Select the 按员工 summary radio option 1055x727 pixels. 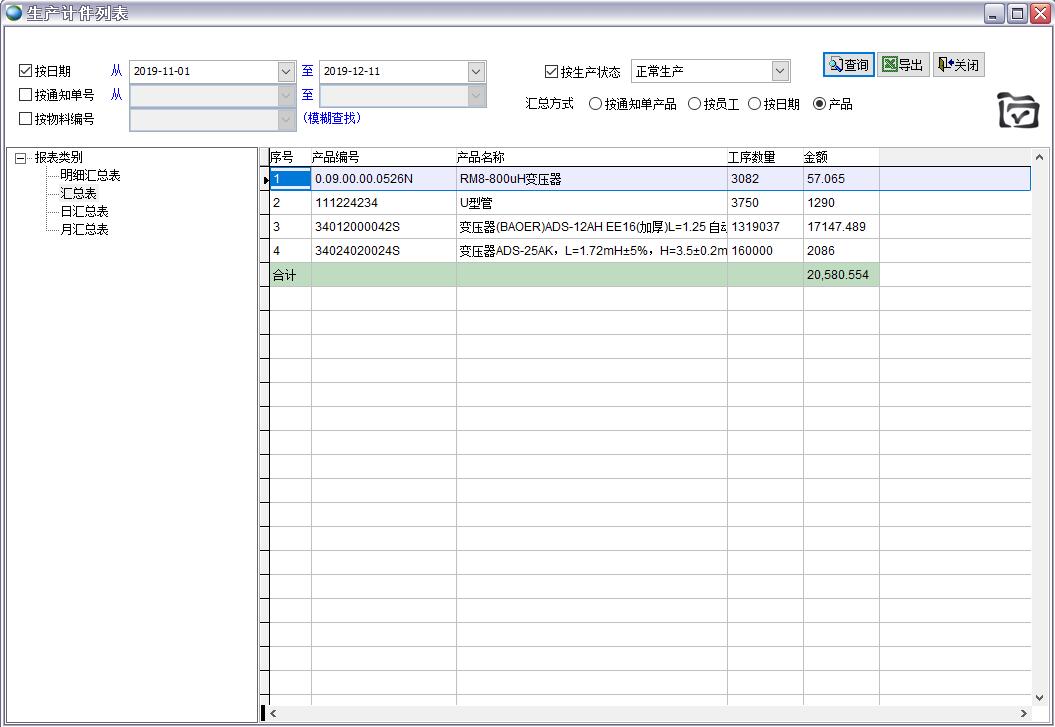(x=694, y=104)
